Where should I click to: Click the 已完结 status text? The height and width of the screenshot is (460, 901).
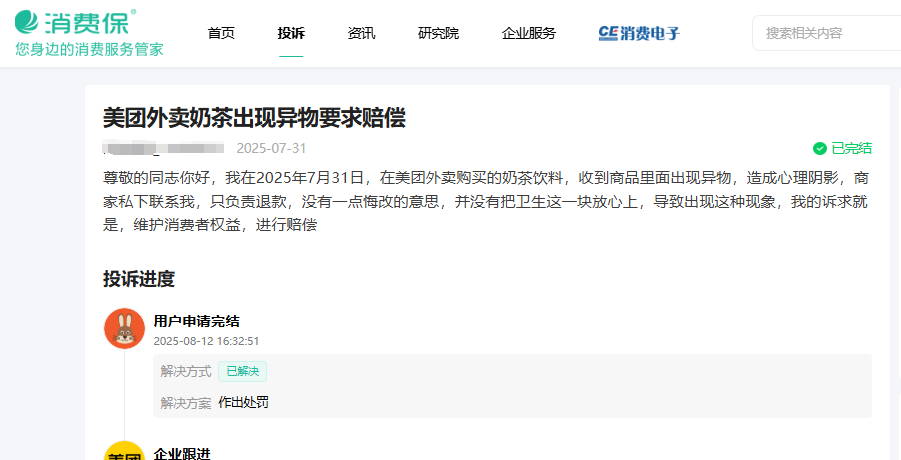pyautogui.click(x=852, y=149)
